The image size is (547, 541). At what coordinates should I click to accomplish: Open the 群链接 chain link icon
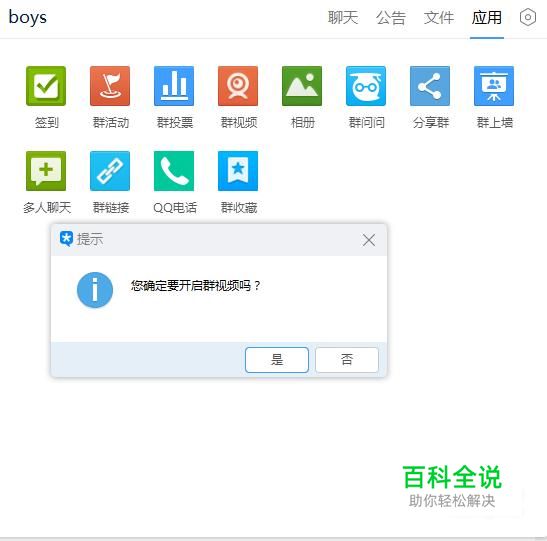point(110,171)
